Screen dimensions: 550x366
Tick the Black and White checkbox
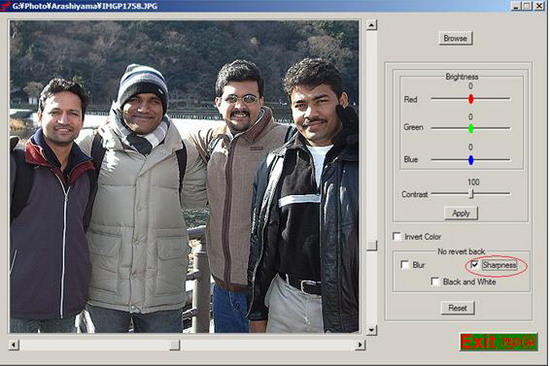435,281
